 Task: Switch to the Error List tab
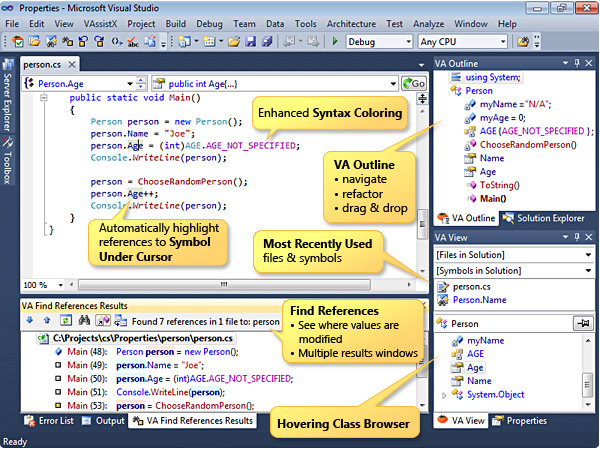(48, 421)
